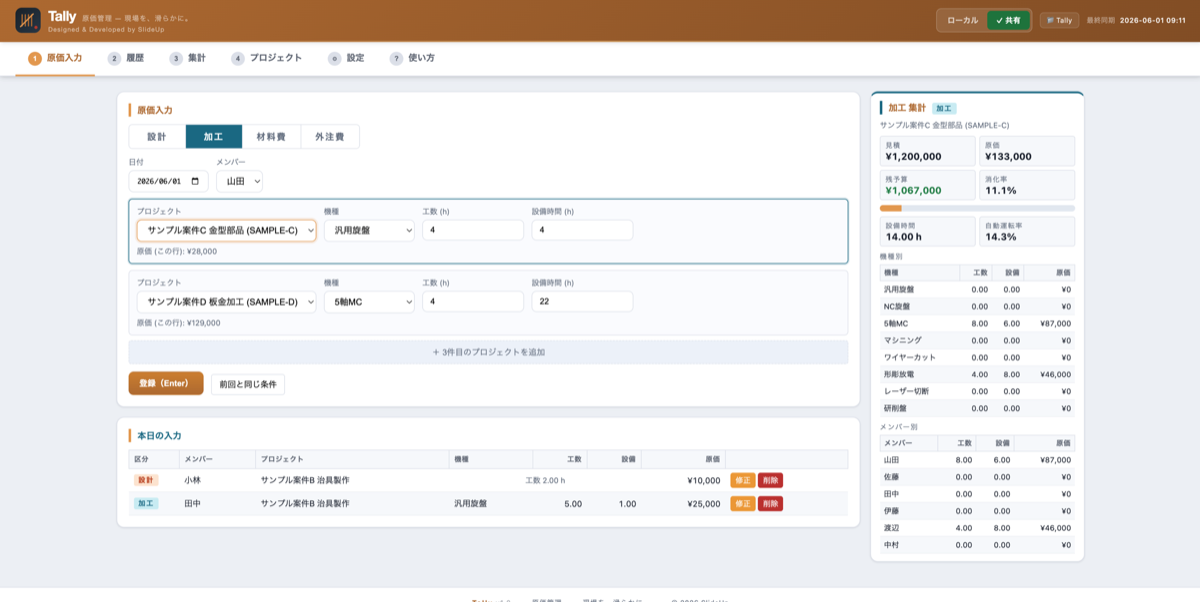Click 設備時間 14.00 h card
1200x602 pixels.
click(x=927, y=232)
